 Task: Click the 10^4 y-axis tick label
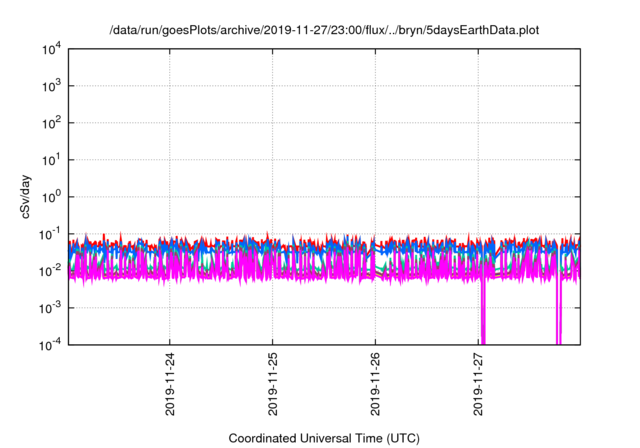[x=52, y=49]
